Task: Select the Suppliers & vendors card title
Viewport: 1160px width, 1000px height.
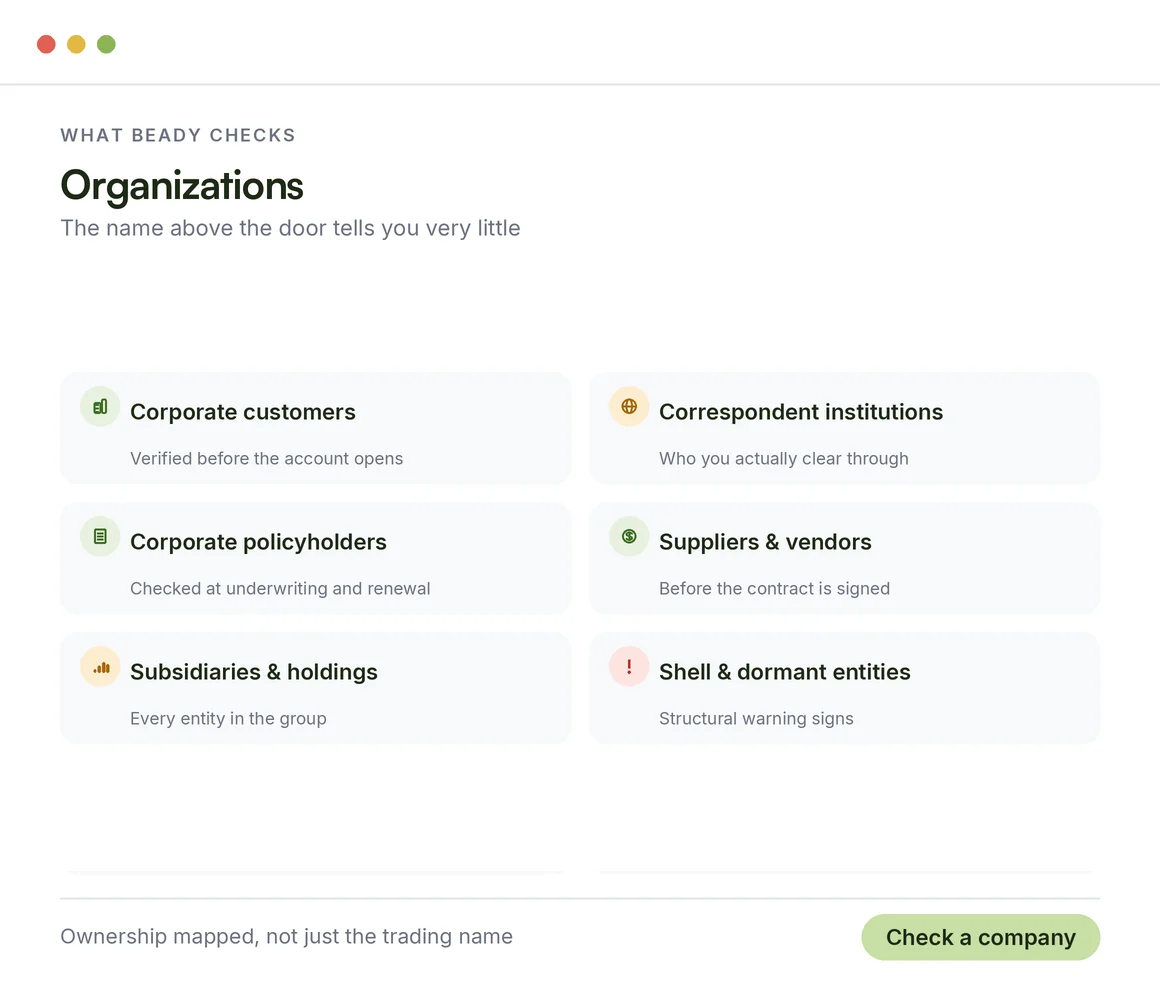Action: [x=765, y=542]
